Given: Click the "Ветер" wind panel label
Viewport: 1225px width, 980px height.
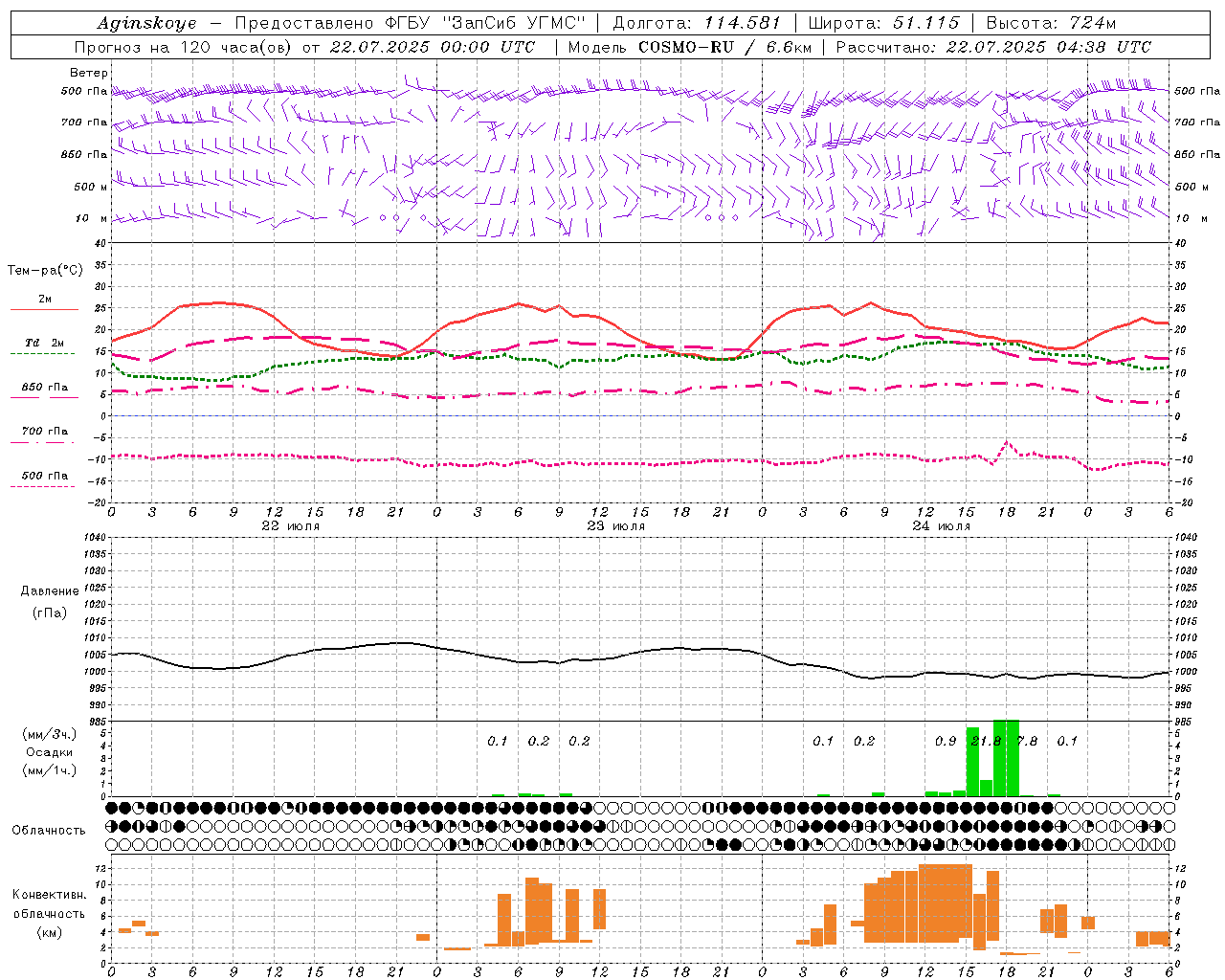Looking at the screenshot, I should [89, 73].
